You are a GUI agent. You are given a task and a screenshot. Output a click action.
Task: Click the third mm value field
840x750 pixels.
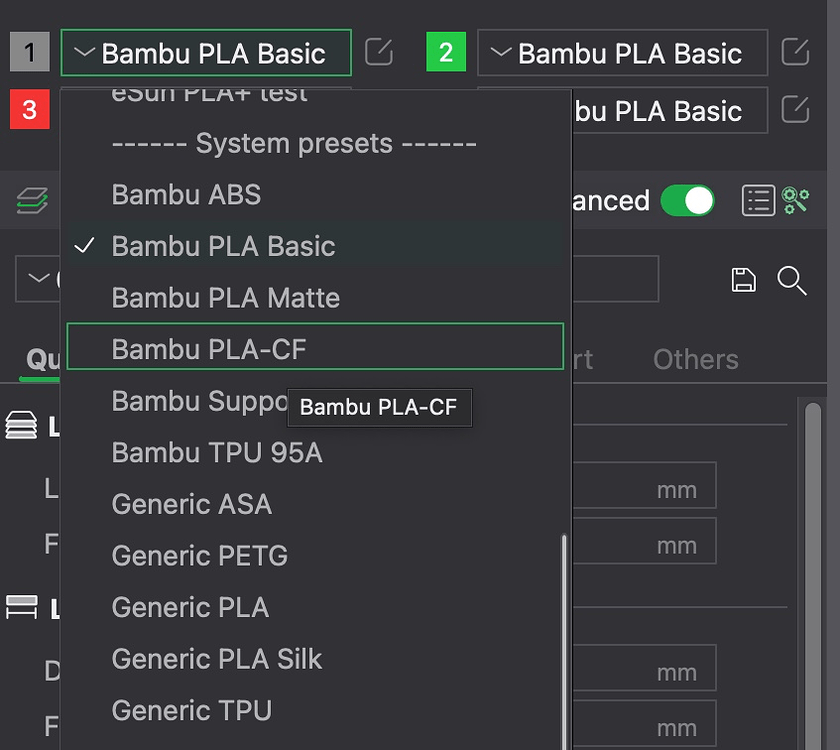644,668
